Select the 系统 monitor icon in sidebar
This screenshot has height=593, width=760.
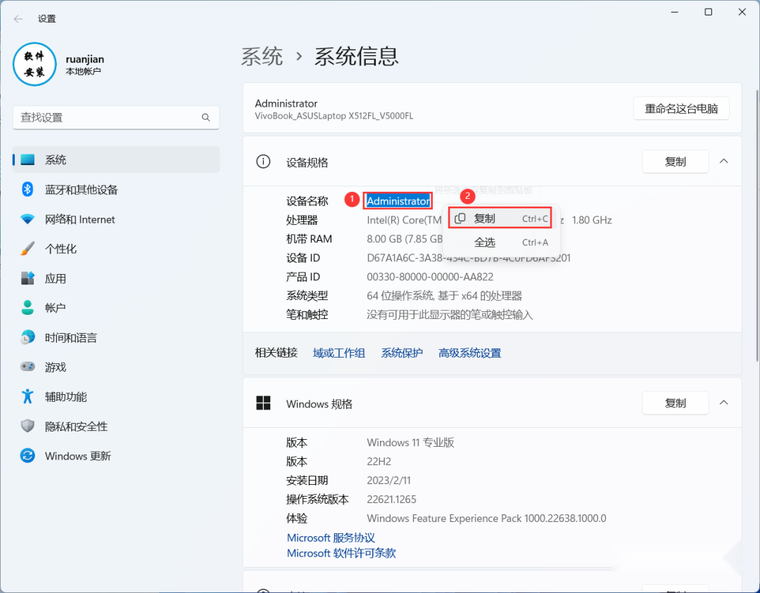pos(28,160)
